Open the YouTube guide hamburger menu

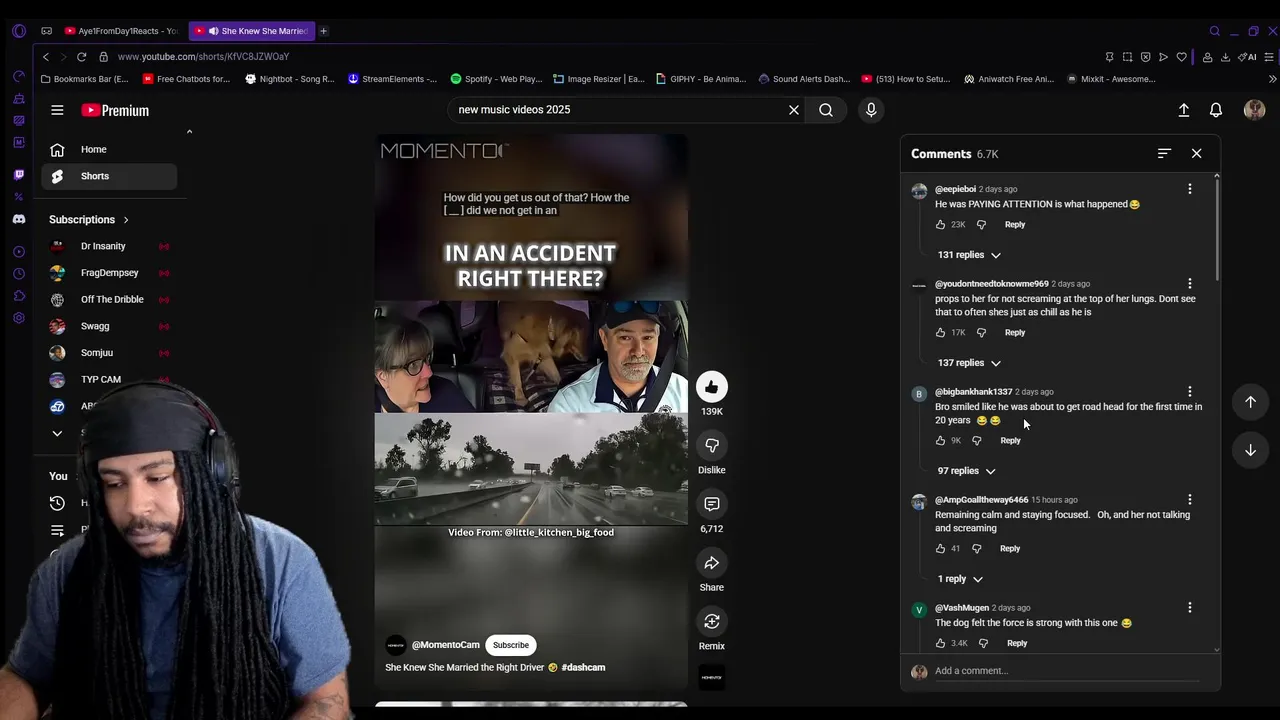click(x=57, y=110)
